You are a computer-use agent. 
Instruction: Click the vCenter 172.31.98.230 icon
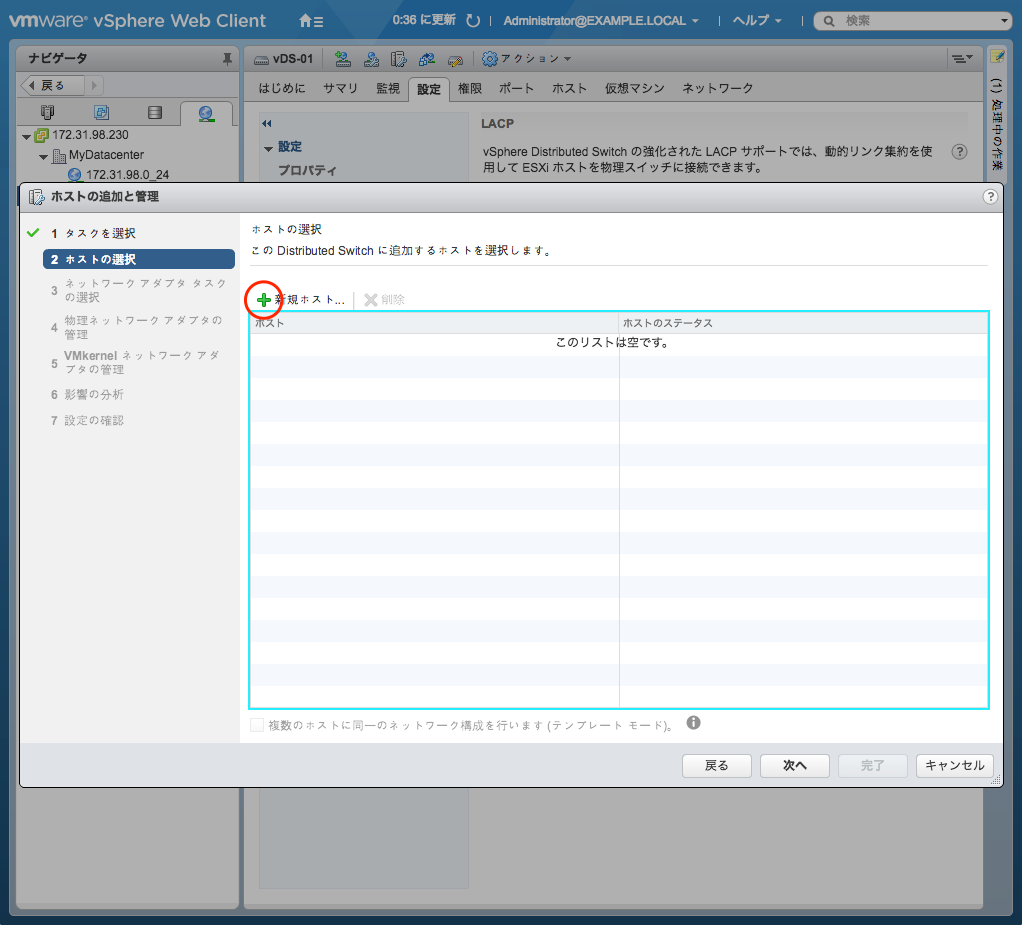point(42,136)
